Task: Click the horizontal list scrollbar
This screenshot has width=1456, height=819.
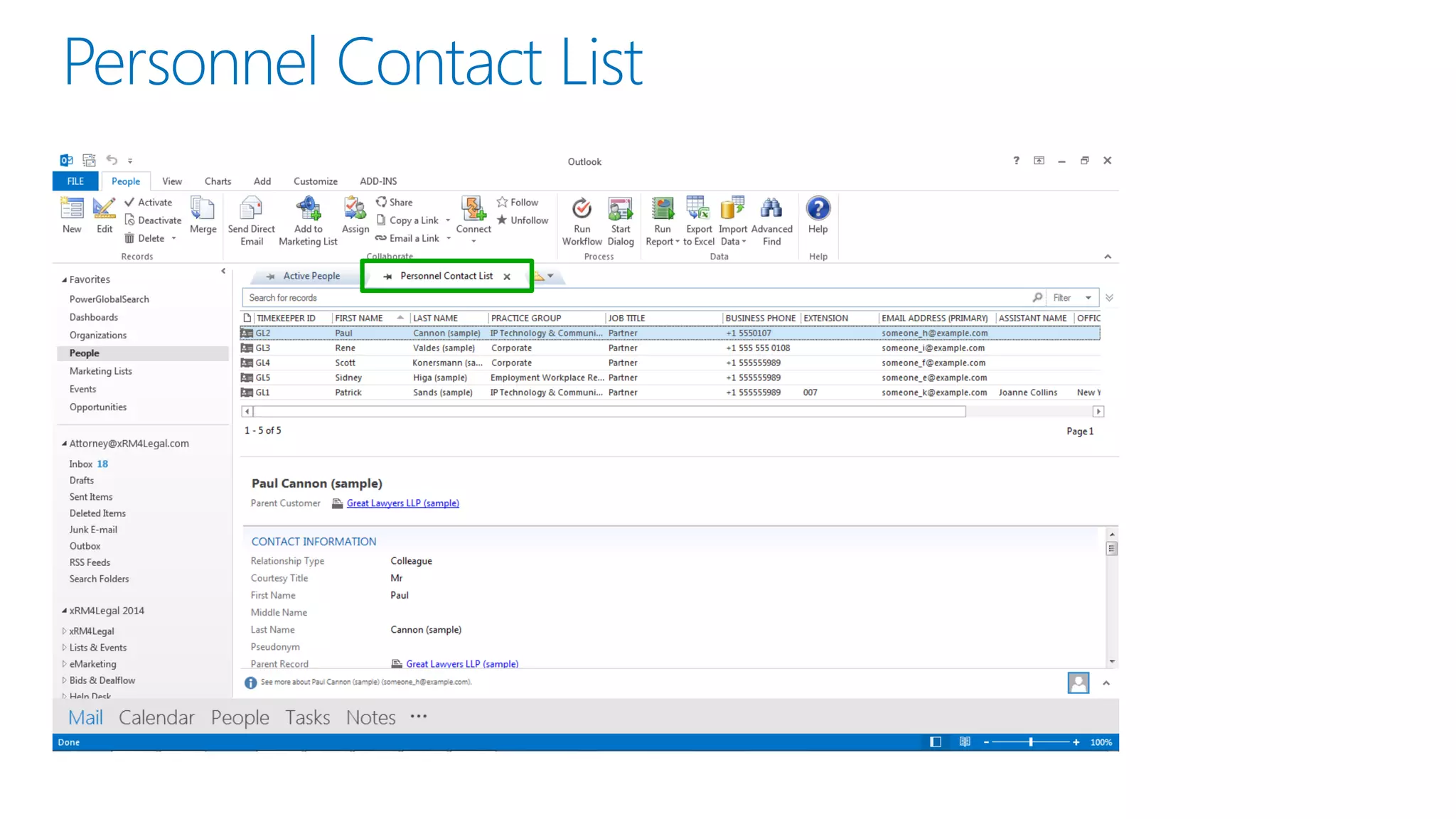Action: tap(610, 412)
